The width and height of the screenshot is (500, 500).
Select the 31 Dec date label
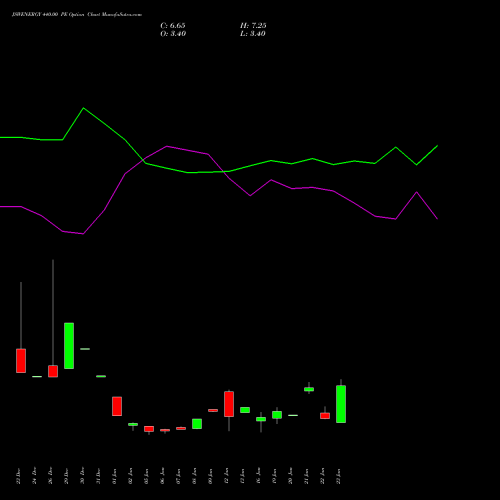tap(98, 476)
